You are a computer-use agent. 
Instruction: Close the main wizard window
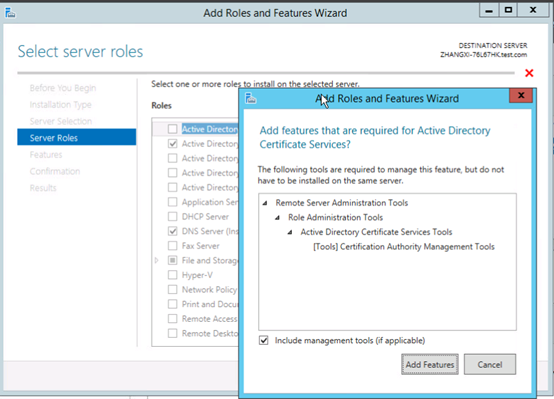pos(533,10)
